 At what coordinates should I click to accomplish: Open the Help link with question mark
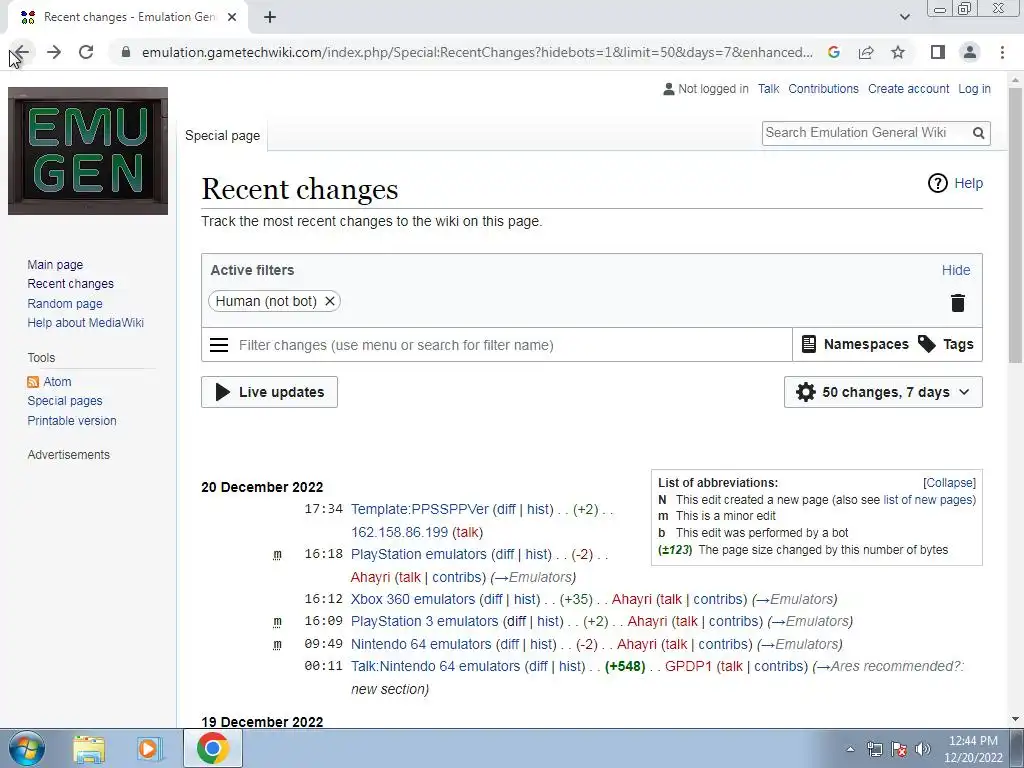pyautogui.click(x=955, y=184)
